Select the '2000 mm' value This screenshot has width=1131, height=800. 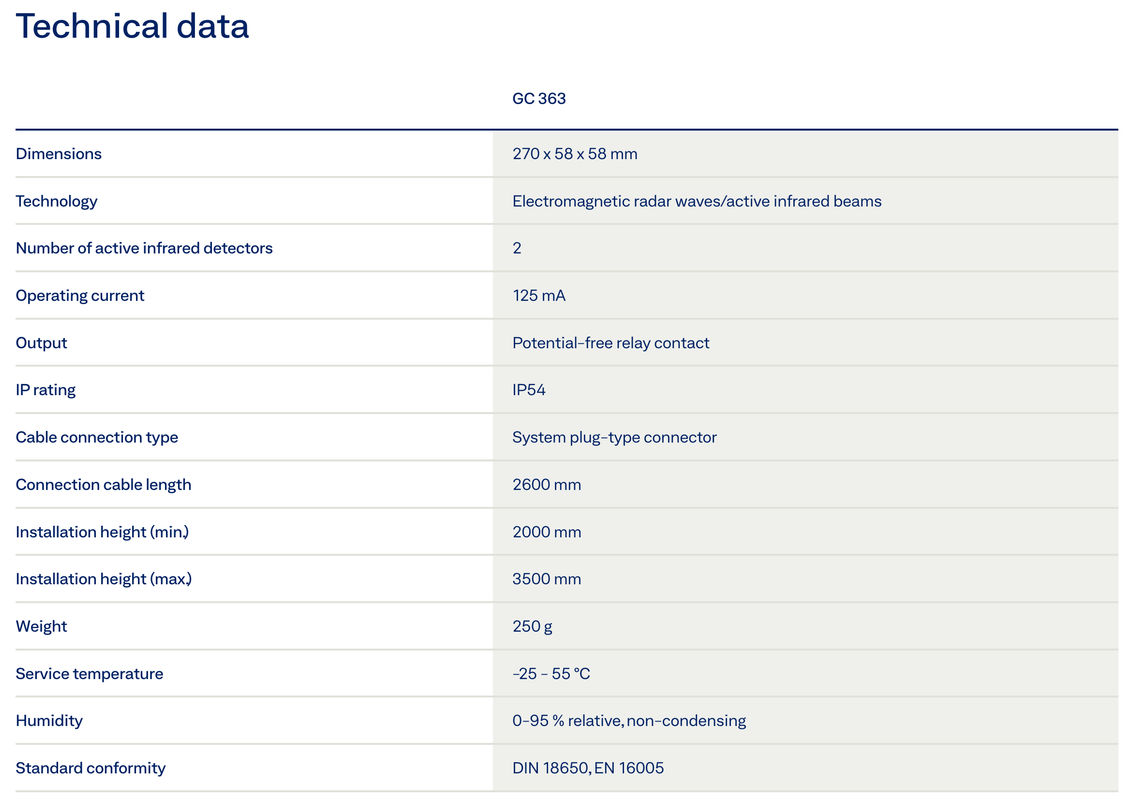(x=547, y=532)
